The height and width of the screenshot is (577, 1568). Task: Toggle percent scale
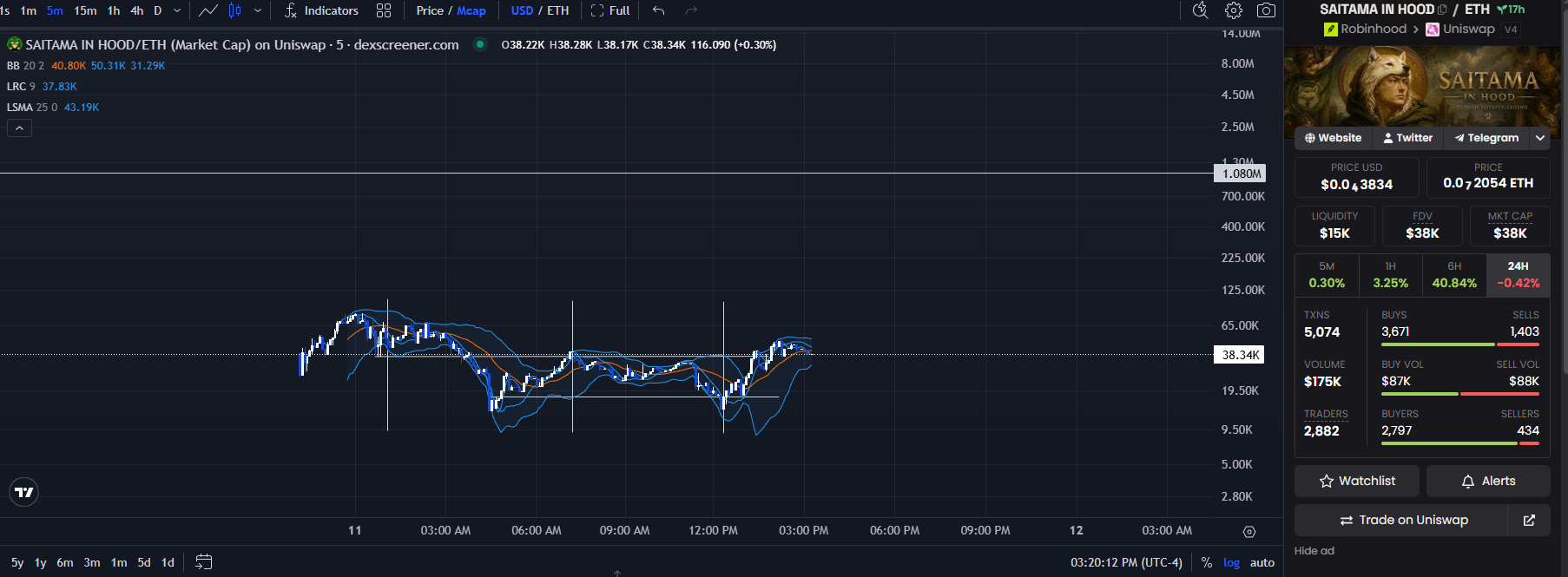(x=1207, y=562)
